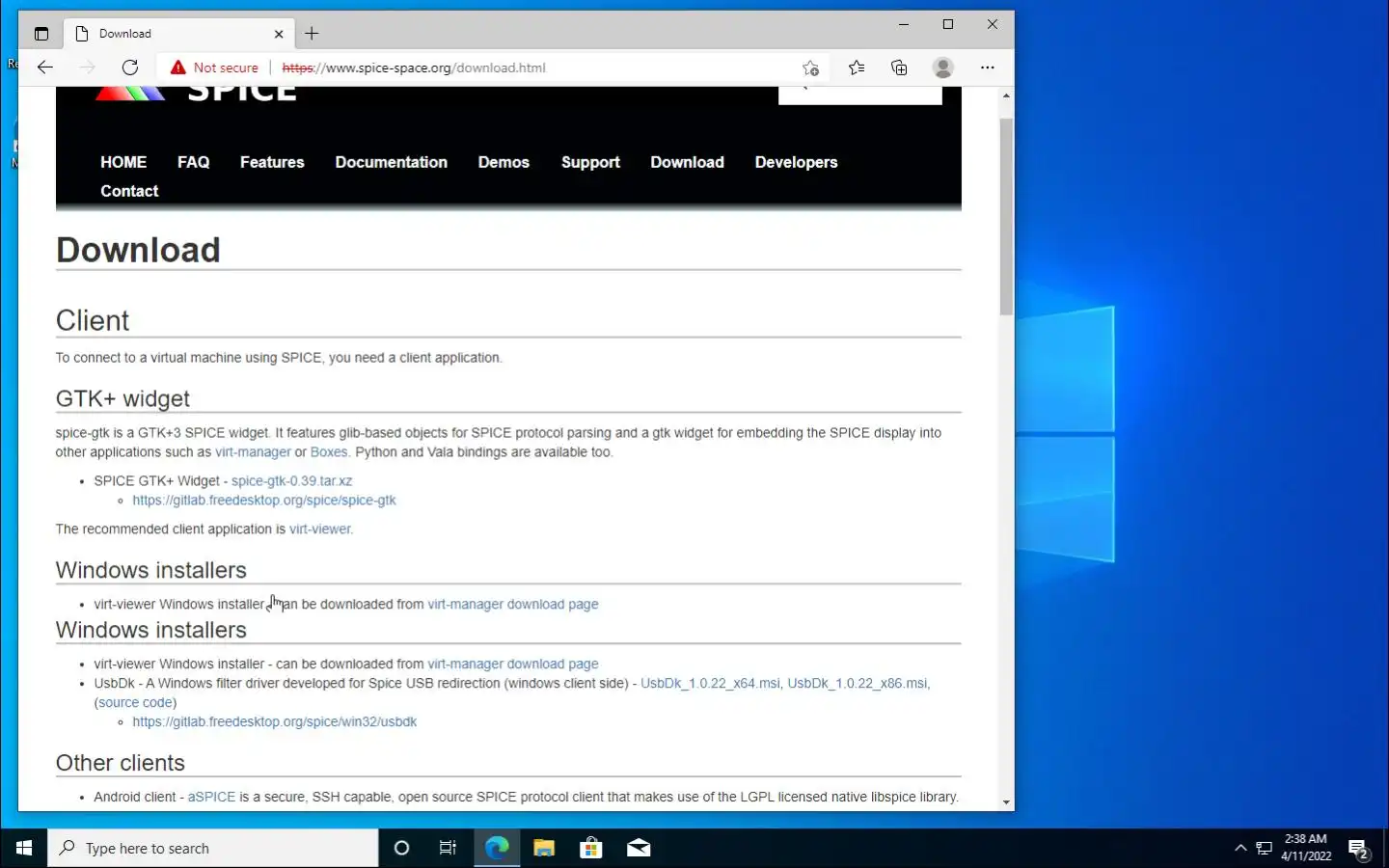Screen dimensions: 1389x868
Task: Click the vertical scrollbar thumb
Action: pos(1006,217)
